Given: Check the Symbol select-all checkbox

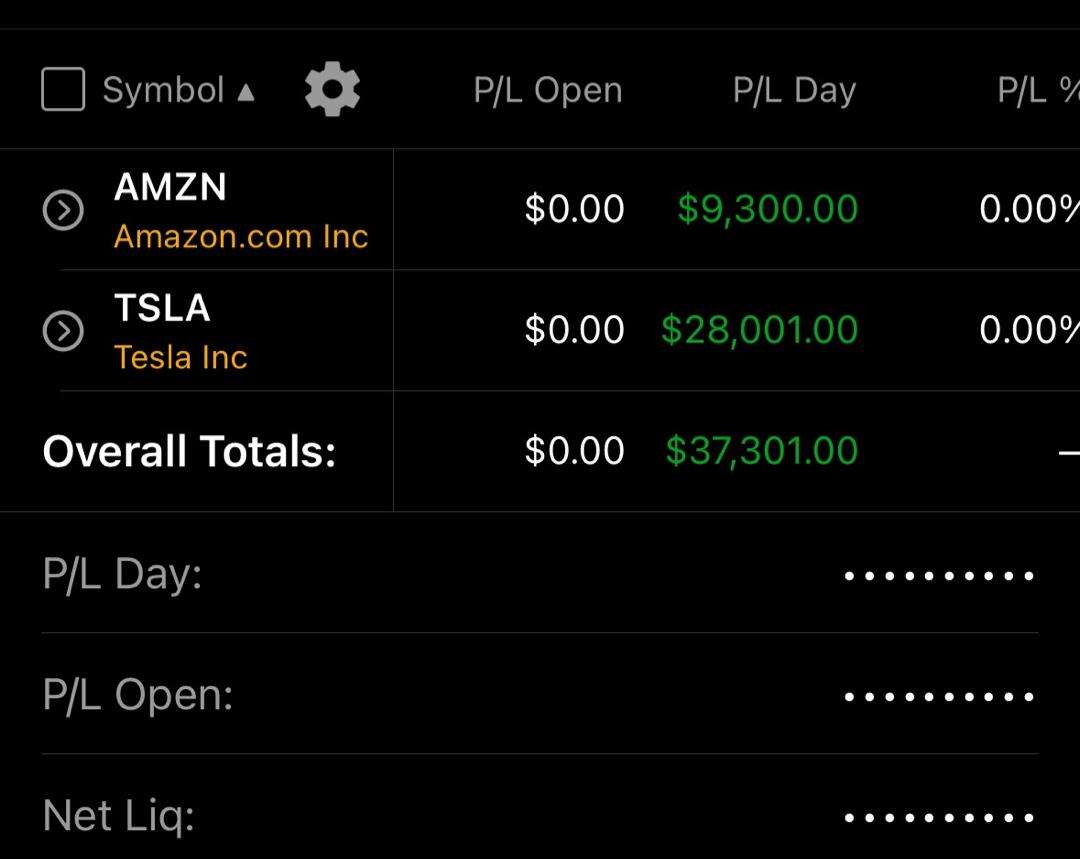Looking at the screenshot, I should (62, 89).
